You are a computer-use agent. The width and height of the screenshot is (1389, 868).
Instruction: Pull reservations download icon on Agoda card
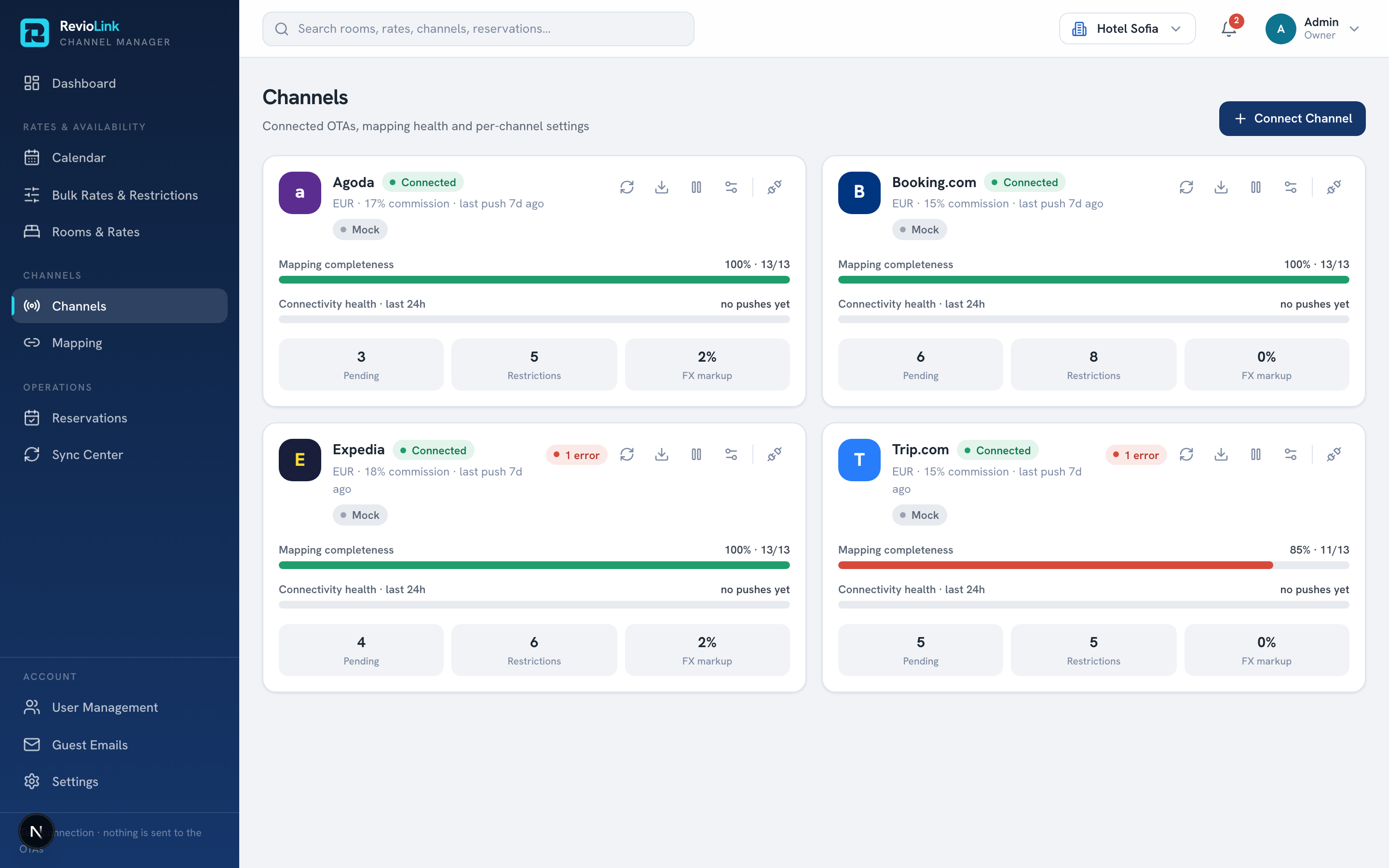661,187
